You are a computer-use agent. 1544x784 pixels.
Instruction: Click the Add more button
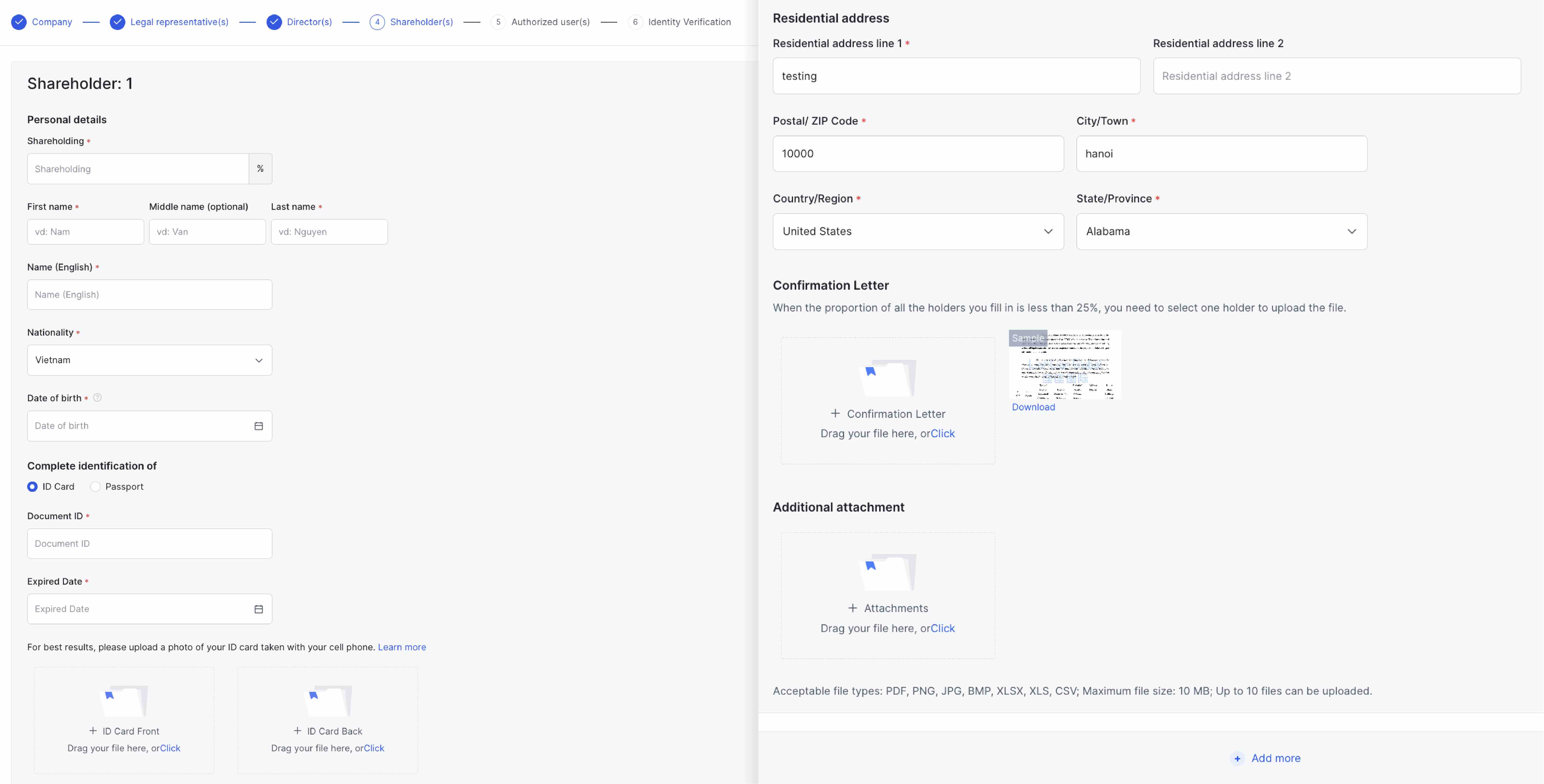pos(1265,758)
